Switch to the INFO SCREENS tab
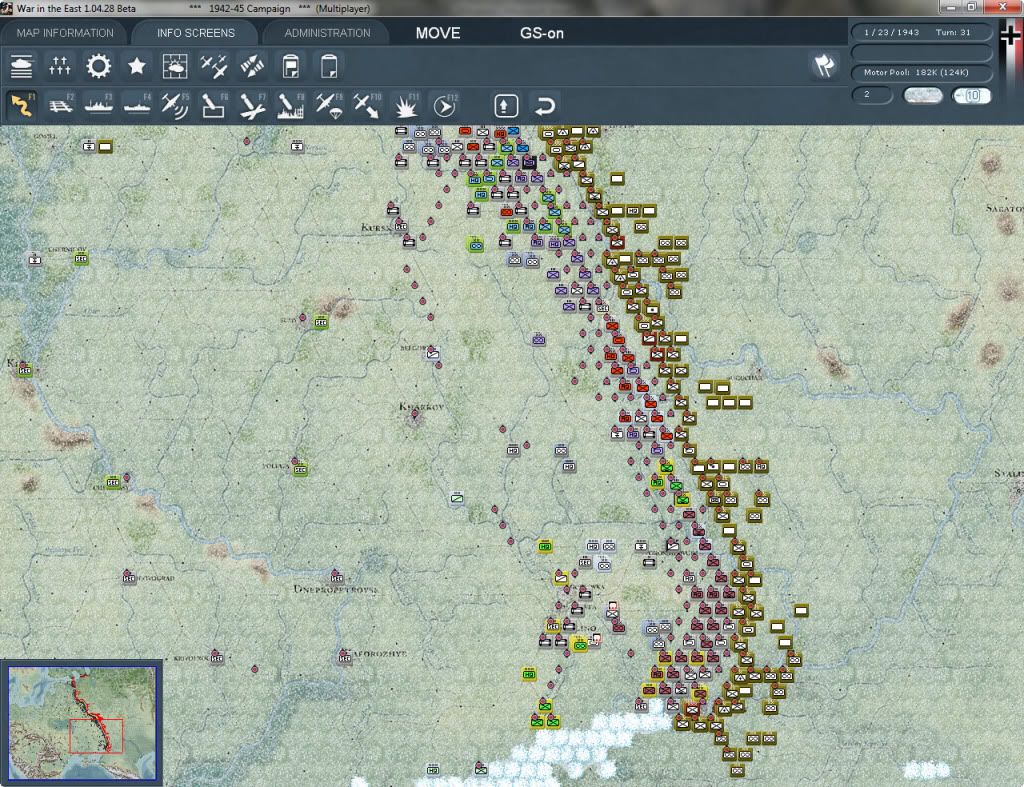This screenshot has width=1024, height=787. pyautogui.click(x=195, y=33)
